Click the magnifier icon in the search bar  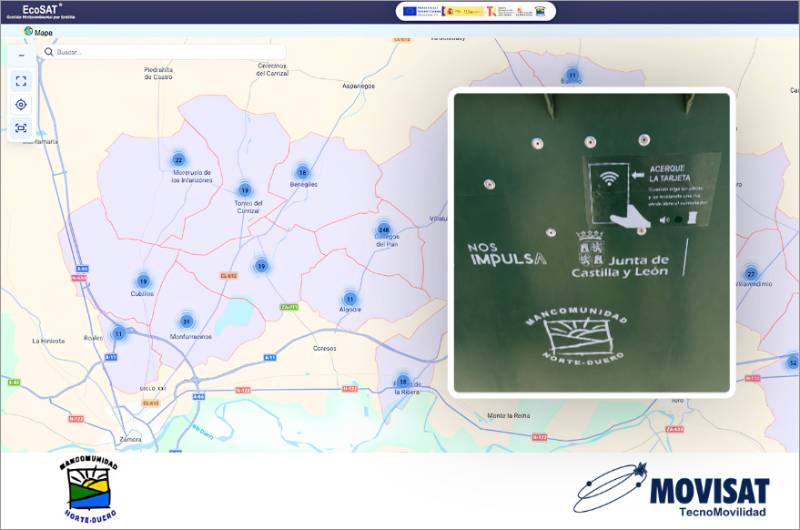pos(48,52)
